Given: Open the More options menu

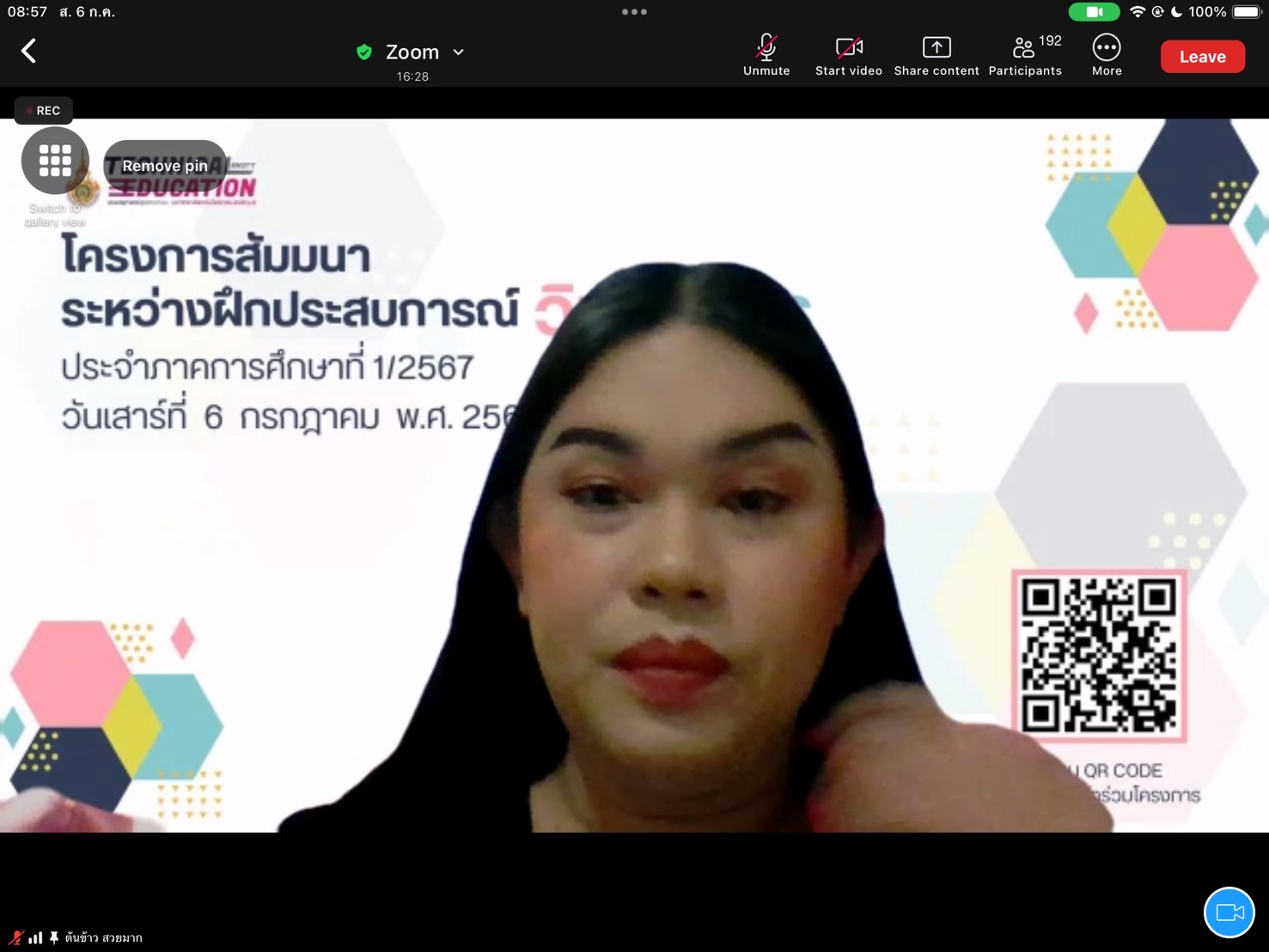Looking at the screenshot, I should coord(1107,56).
